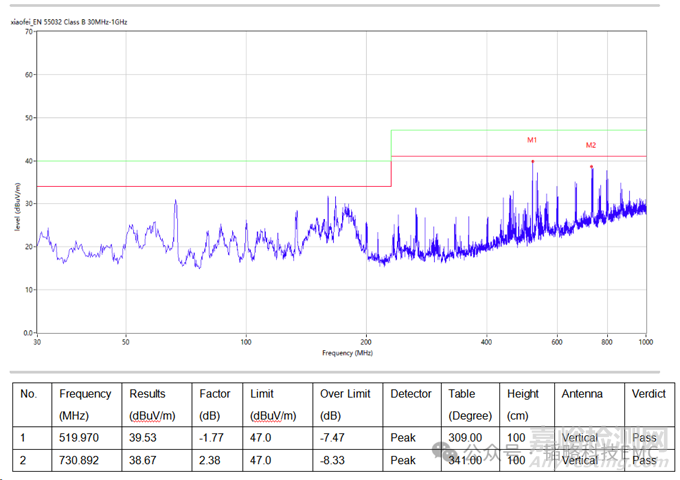Click the M1 peak marker label

coord(532,140)
